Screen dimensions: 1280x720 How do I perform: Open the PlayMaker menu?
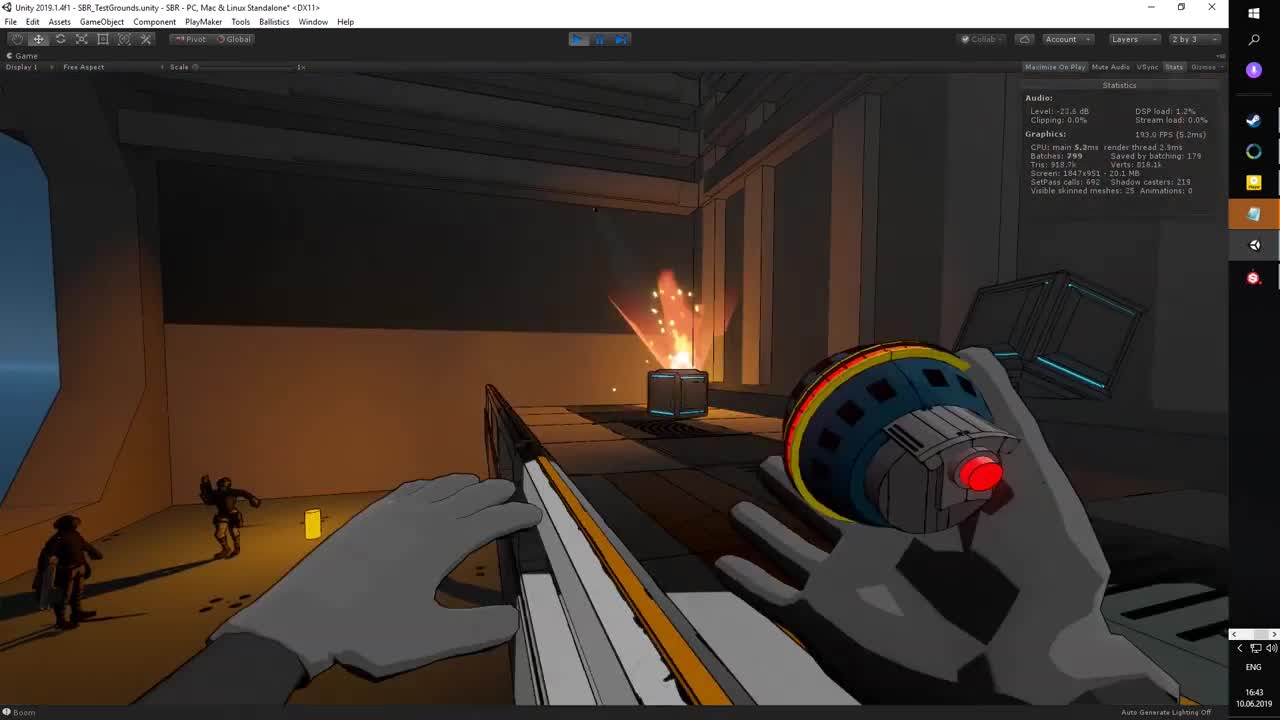(x=204, y=22)
